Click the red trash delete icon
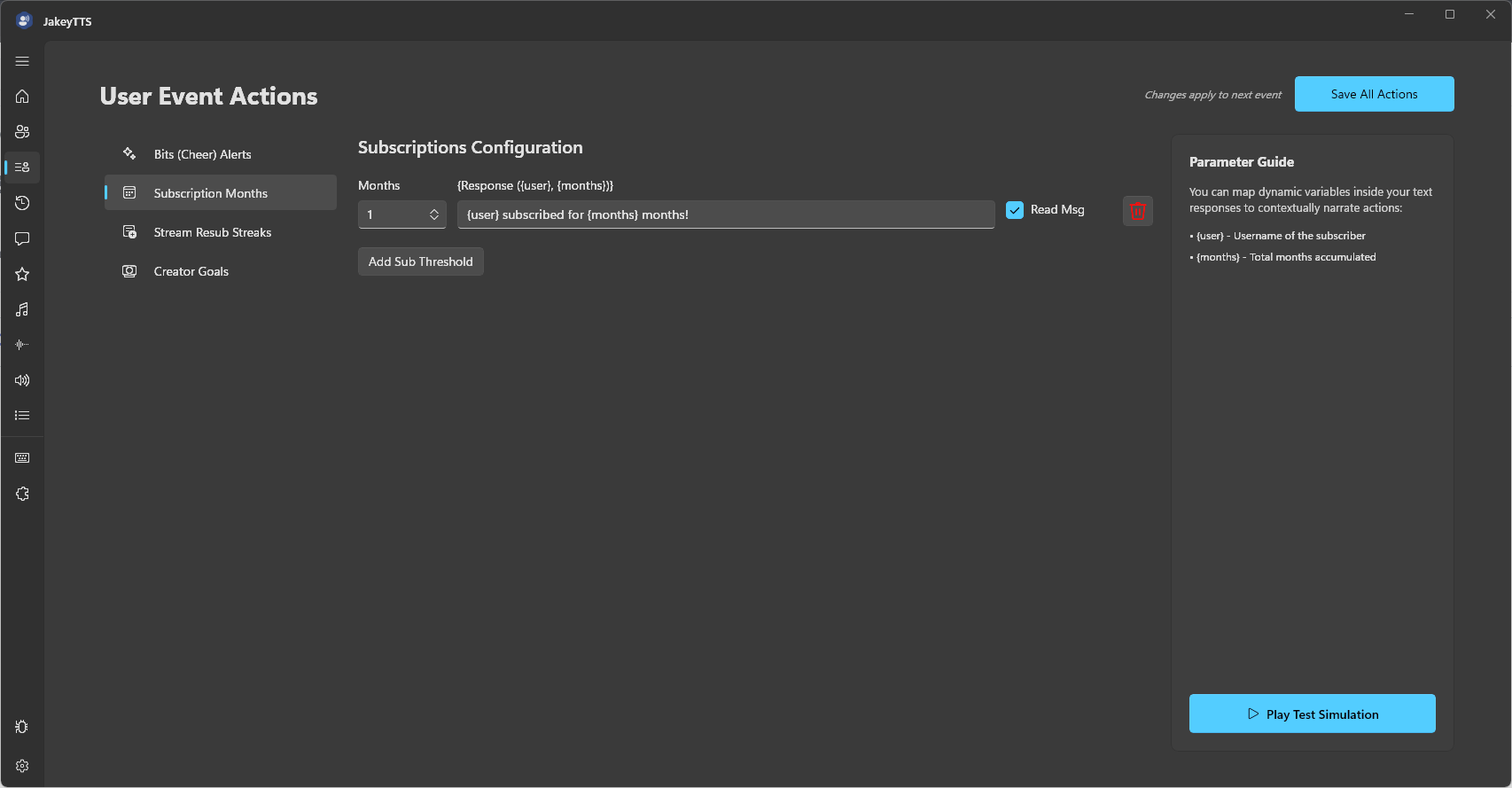Image resolution: width=1512 pixels, height=788 pixels. tap(1138, 211)
